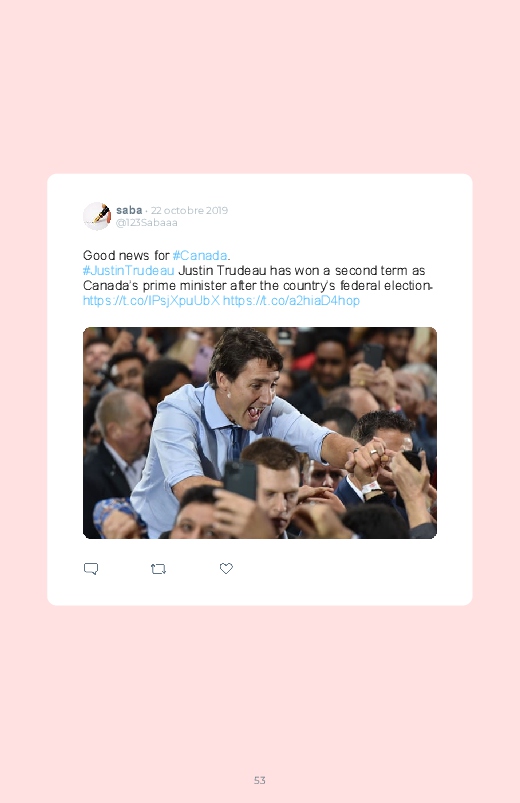The width and height of the screenshot is (520, 803).
Task: Click the sentence about a second term
Action: (x=301, y=270)
